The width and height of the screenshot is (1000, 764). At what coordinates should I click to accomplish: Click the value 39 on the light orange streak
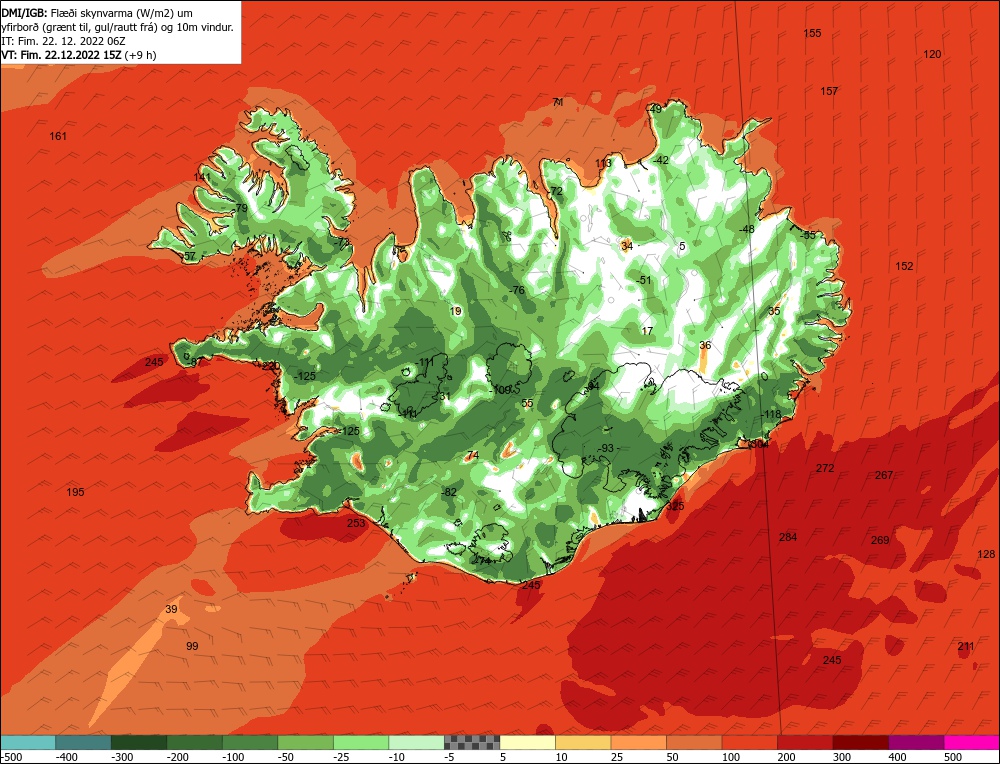(172, 609)
